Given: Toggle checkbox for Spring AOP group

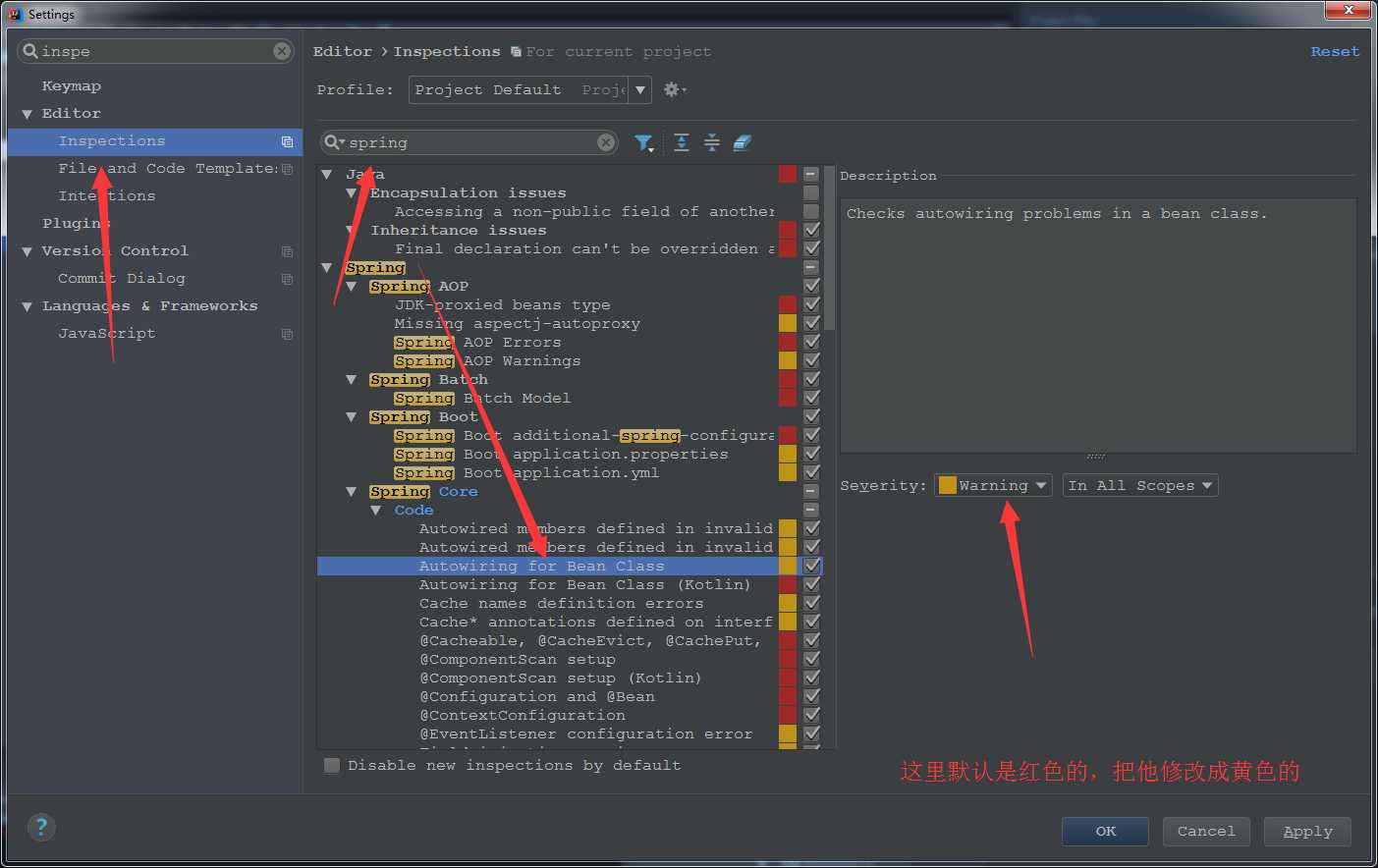Looking at the screenshot, I should tap(811, 286).
